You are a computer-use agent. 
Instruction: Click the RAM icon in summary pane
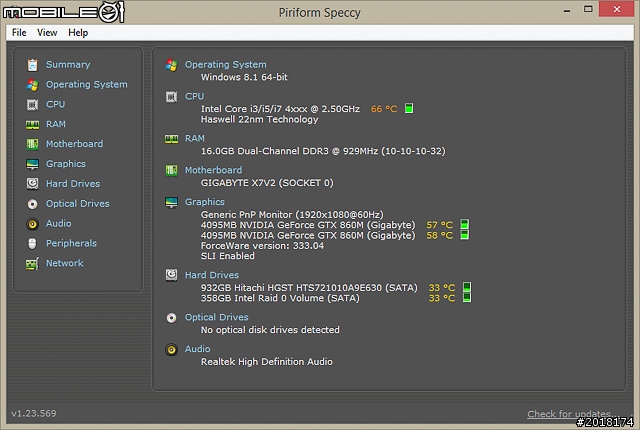coord(171,139)
